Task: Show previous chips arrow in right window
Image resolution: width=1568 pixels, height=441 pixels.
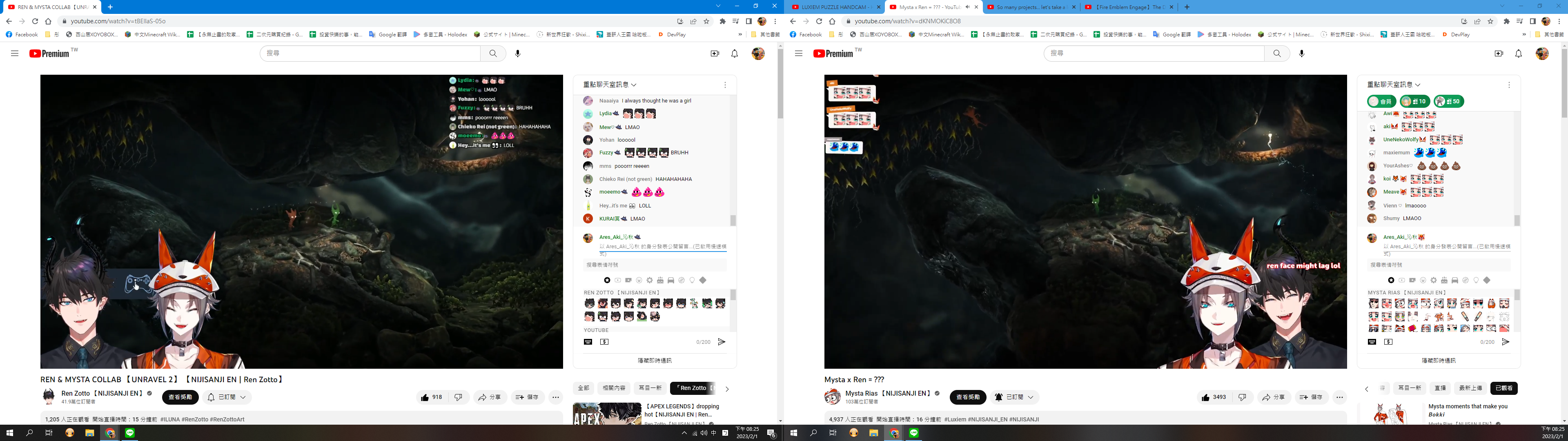Action: (x=1367, y=389)
